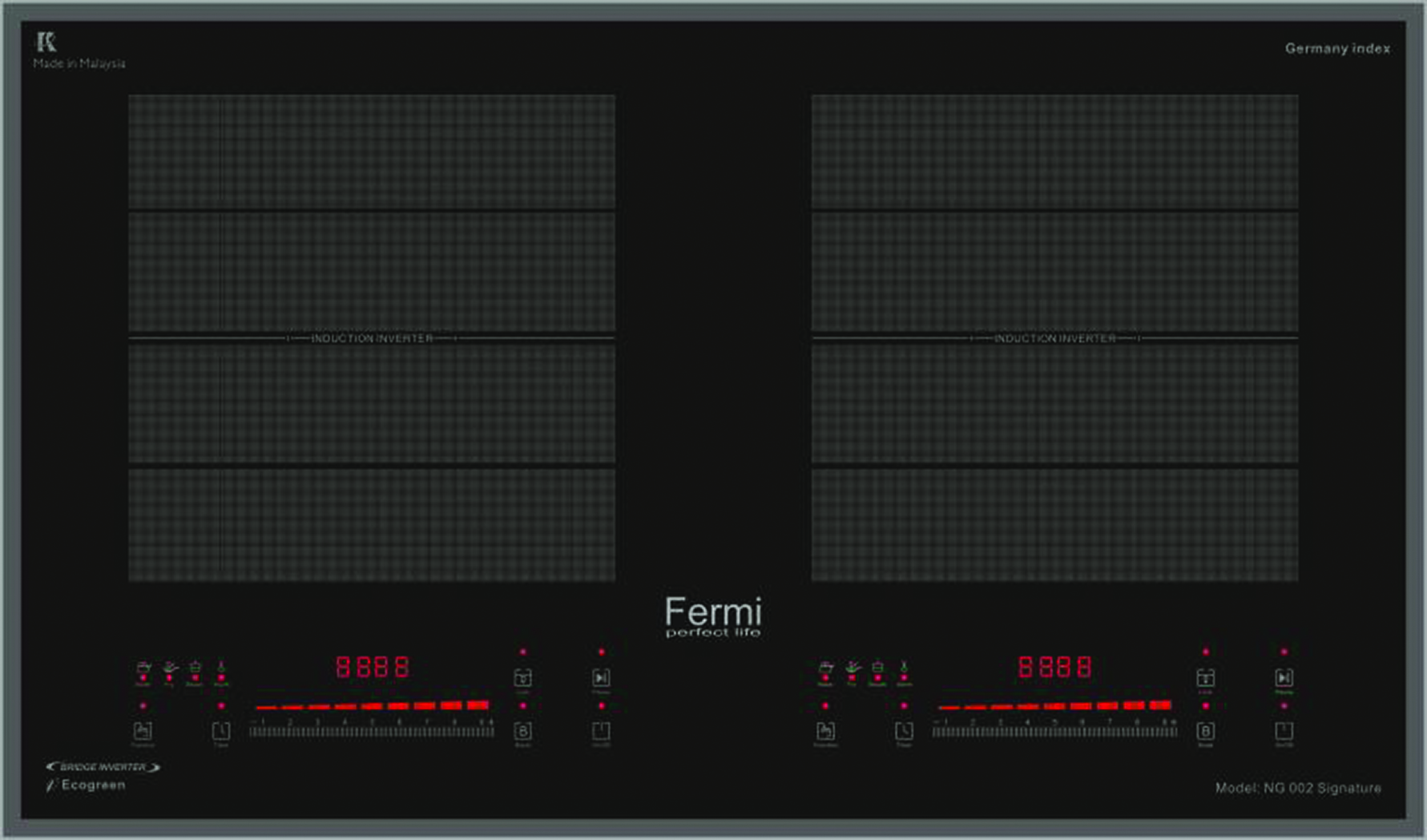Click the Fermi brand logo
The image size is (1427, 840).
(713, 611)
